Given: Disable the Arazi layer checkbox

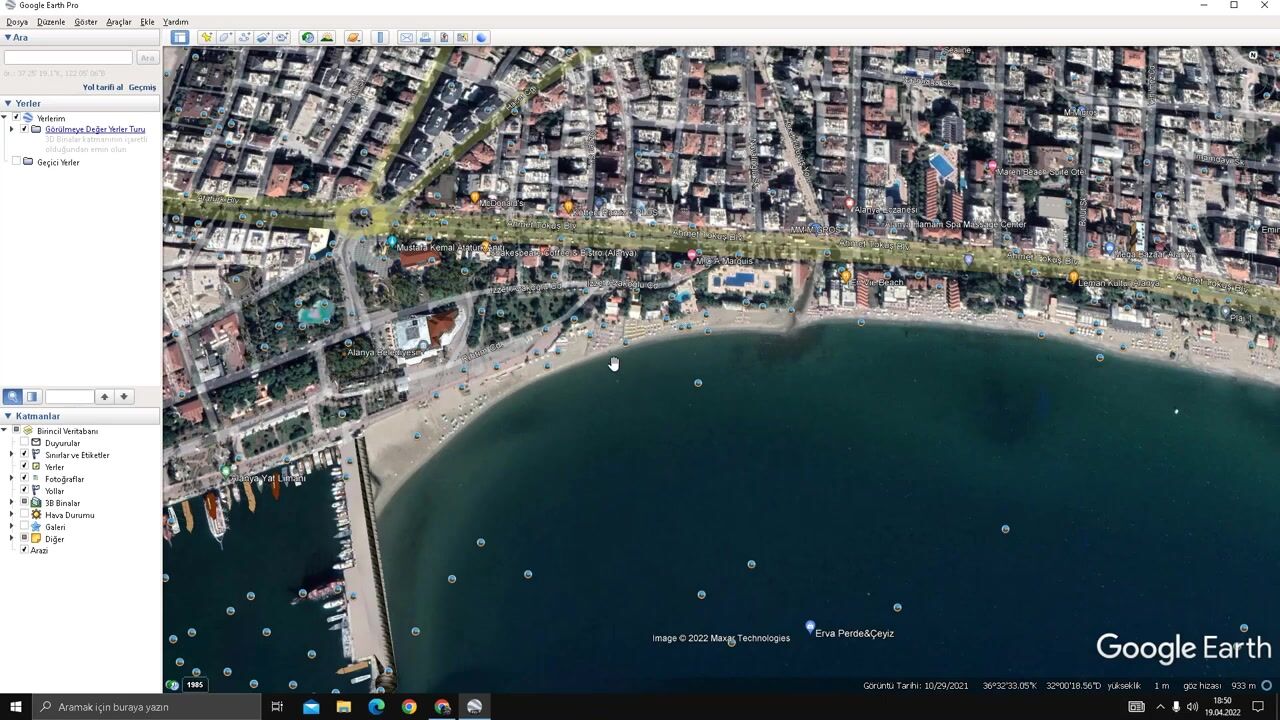Looking at the screenshot, I should [24, 550].
